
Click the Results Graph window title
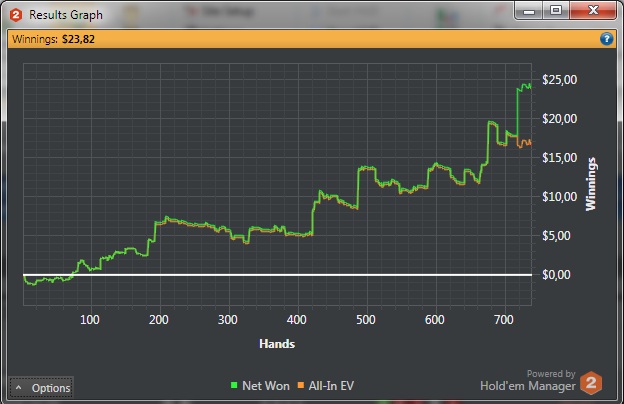66,15
